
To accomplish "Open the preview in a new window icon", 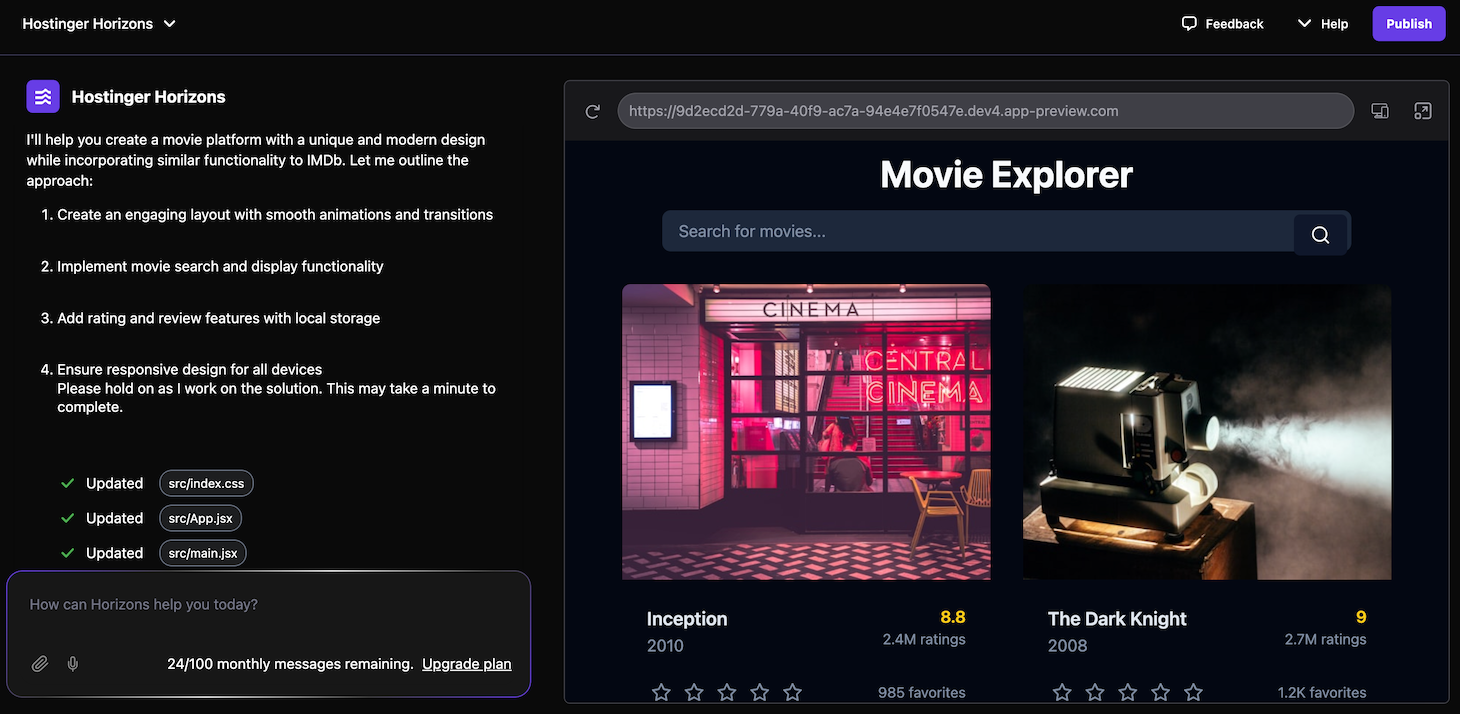I will (1423, 110).
